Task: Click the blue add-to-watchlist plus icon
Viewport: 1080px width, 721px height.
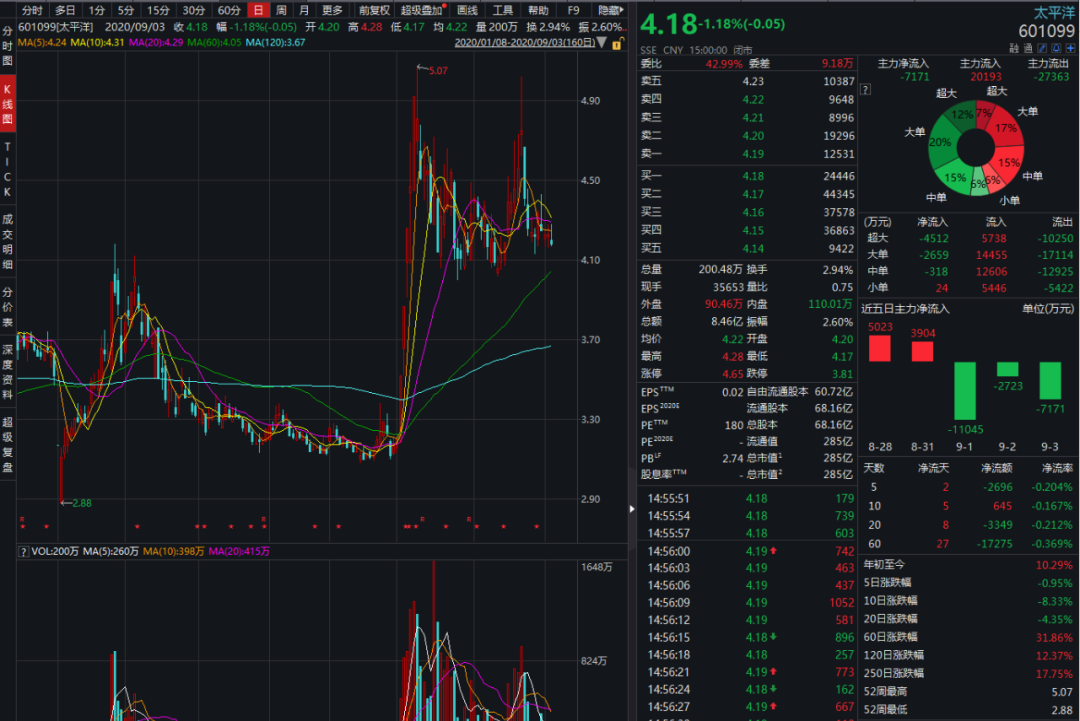Action: click(1070, 48)
